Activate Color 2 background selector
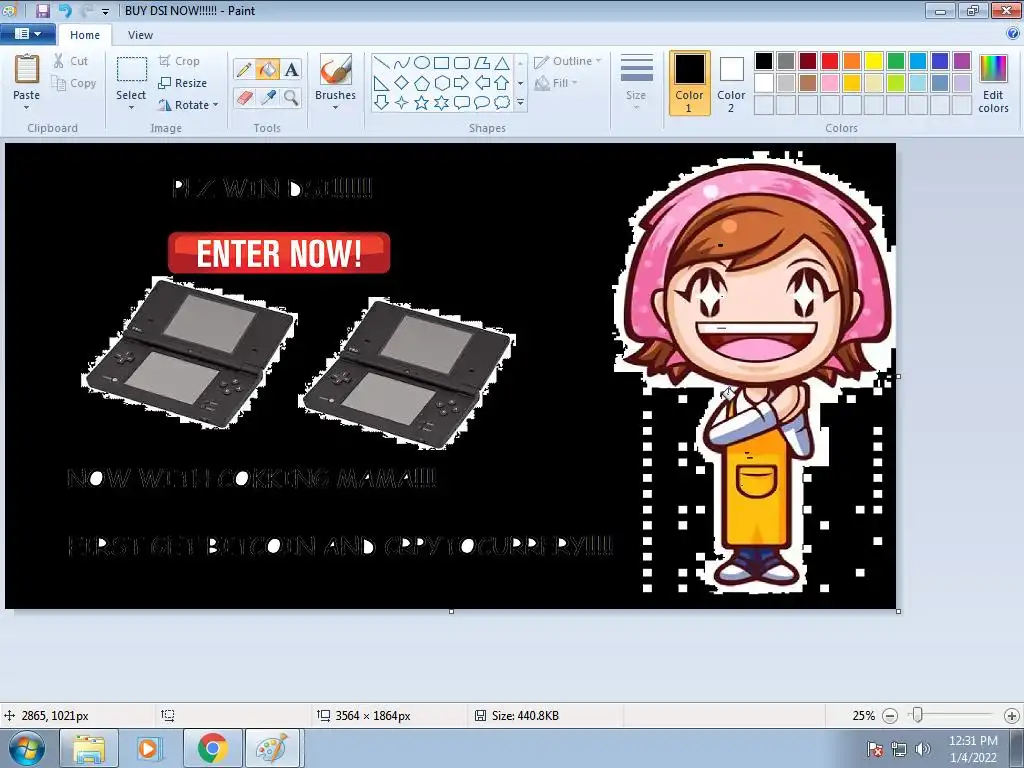Image resolution: width=1024 pixels, height=768 pixels. [731, 83]
